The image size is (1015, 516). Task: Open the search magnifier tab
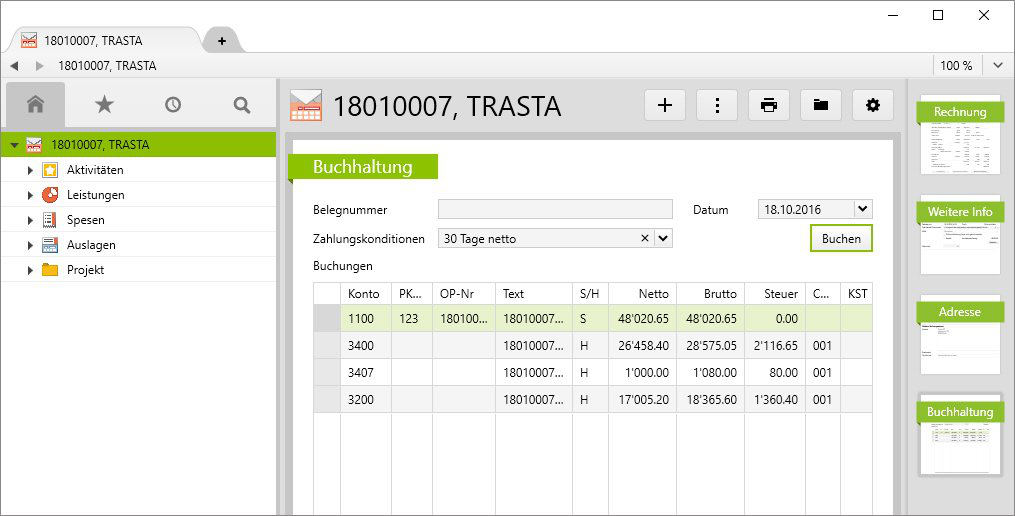(x=241, y=104)
